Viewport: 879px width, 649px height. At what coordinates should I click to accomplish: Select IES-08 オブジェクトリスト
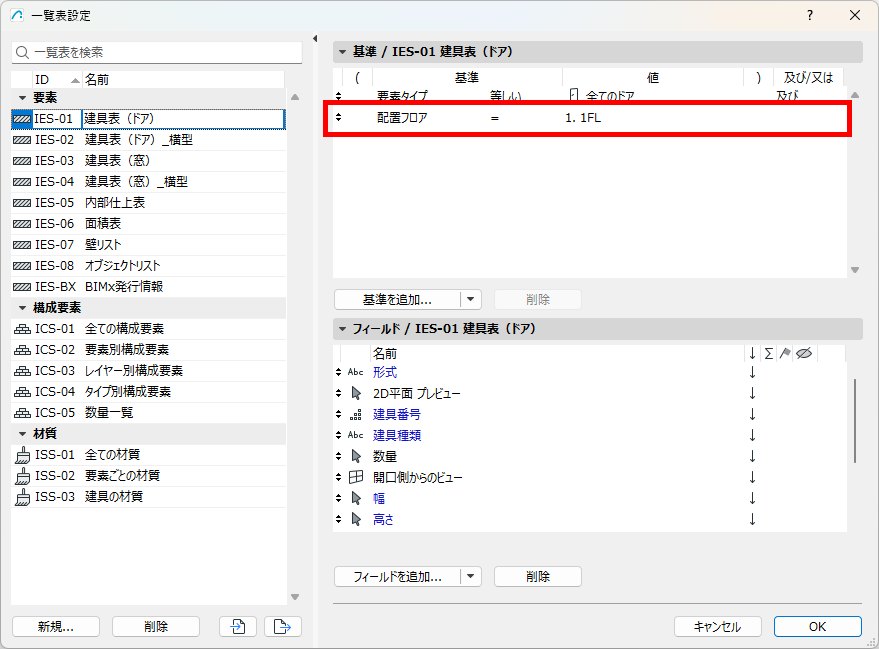tap(149, 266)
